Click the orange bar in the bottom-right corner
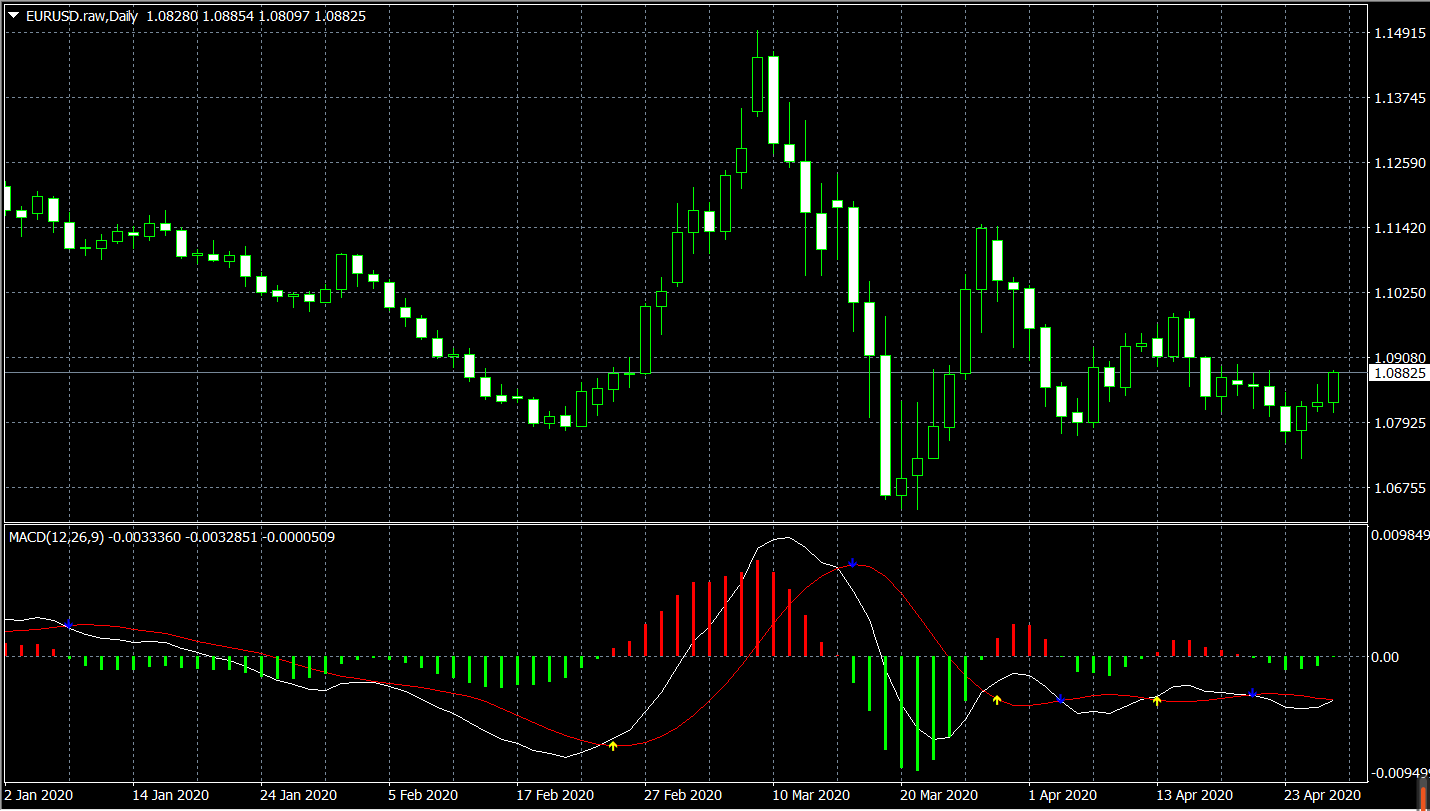This screenshot has width=1430, height=811. (x=1422, y=794)
